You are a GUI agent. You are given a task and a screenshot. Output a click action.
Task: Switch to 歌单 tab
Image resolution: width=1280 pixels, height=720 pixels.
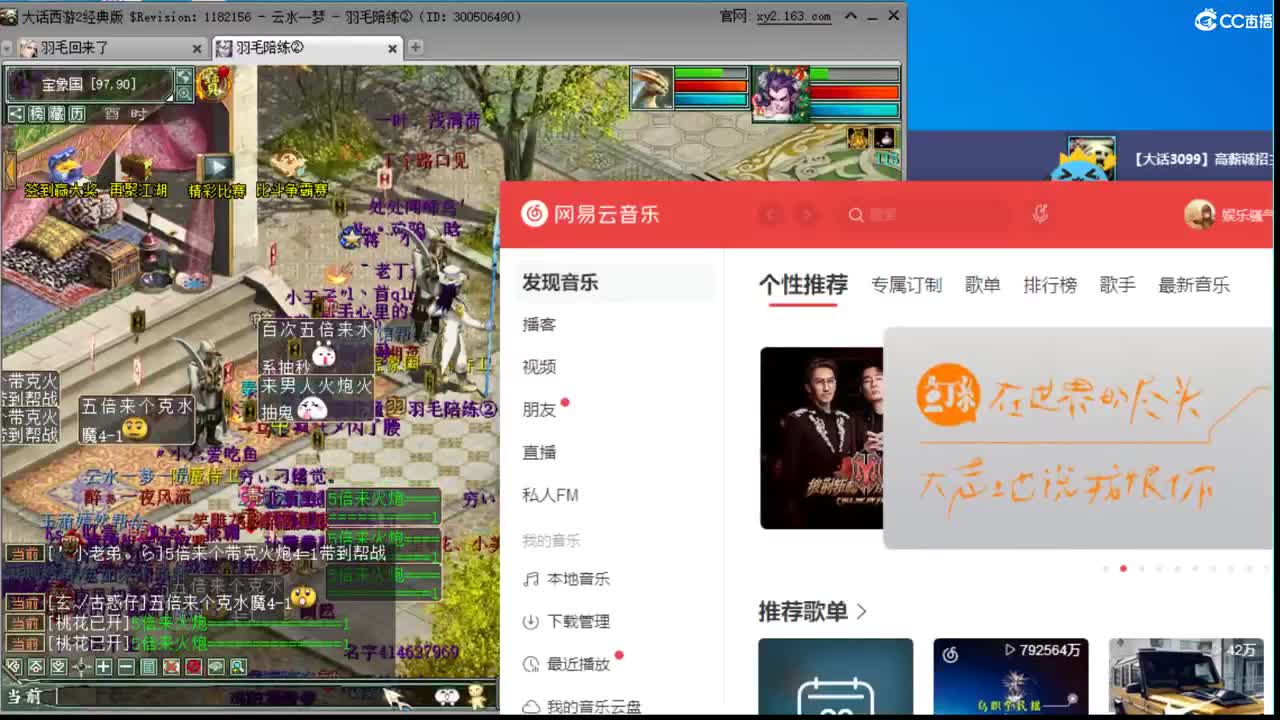pyautogui.click(x=983, y=285)
